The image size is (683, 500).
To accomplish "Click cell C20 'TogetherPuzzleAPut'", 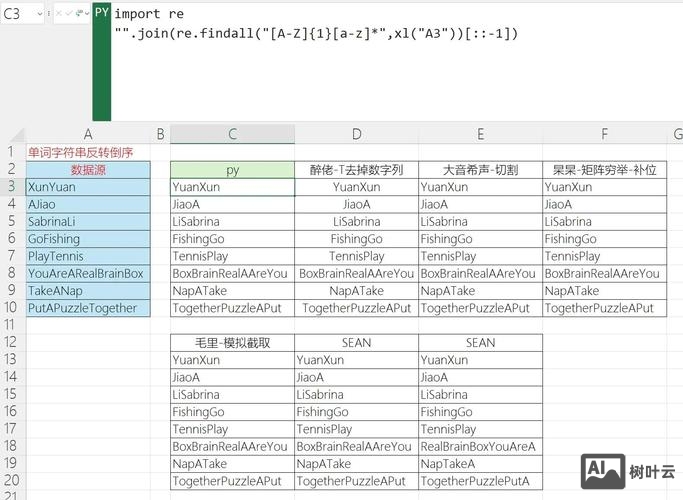I will tap(233, 481).
